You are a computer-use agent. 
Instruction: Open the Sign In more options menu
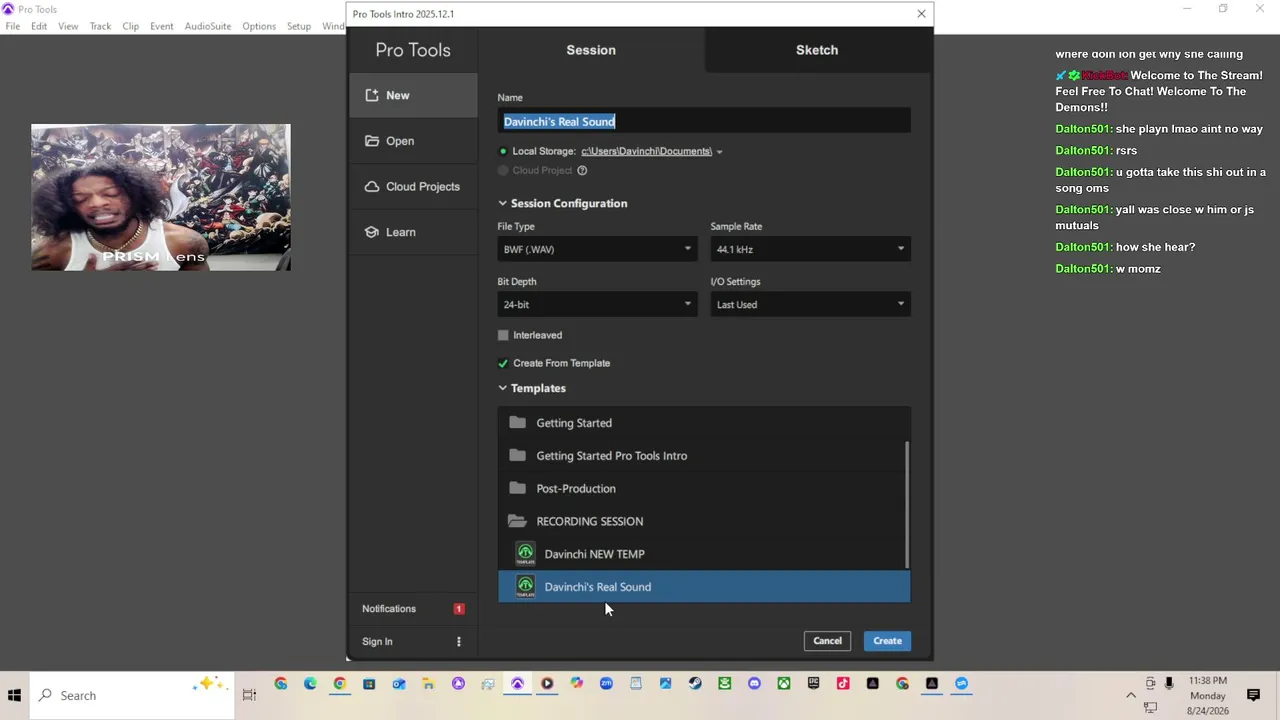(459, 642)
